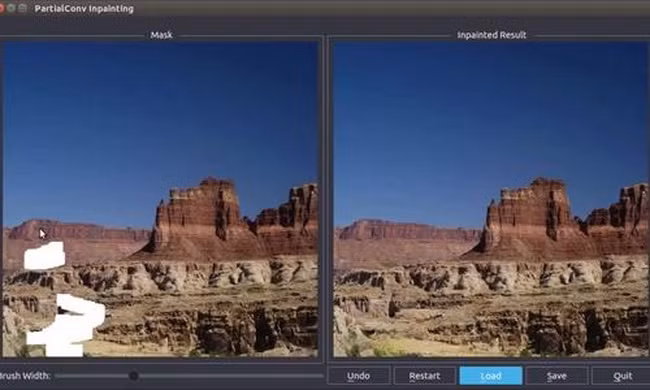Click the Brush Width slider handle
This screenshot has height=390, width=650.
click(x=133, y=376)
